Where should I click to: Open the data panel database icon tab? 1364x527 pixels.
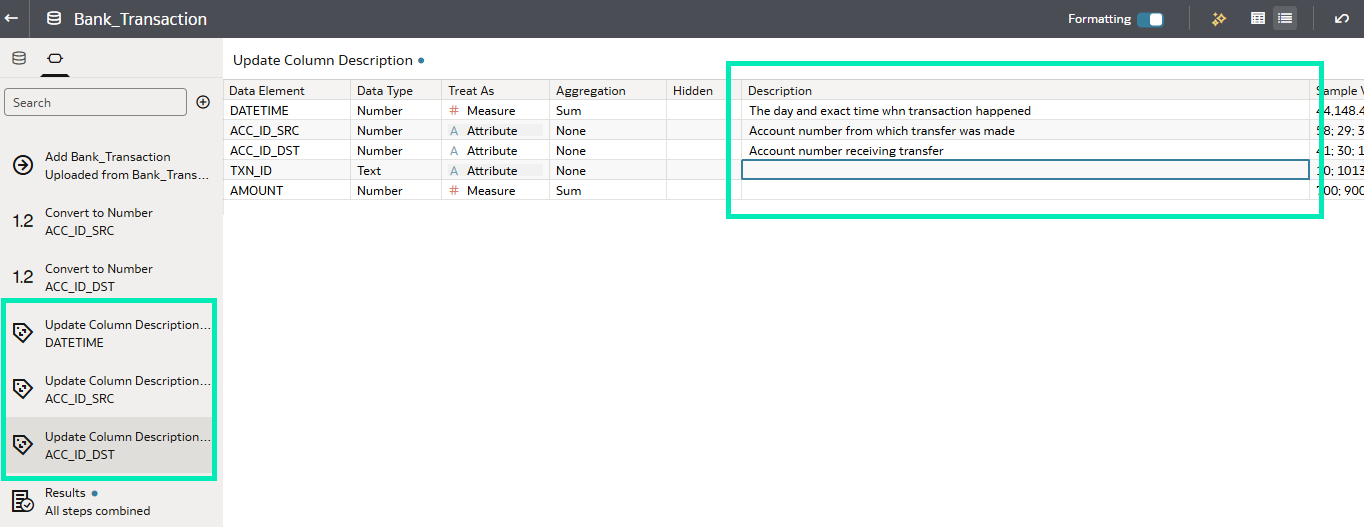(19, 58)
